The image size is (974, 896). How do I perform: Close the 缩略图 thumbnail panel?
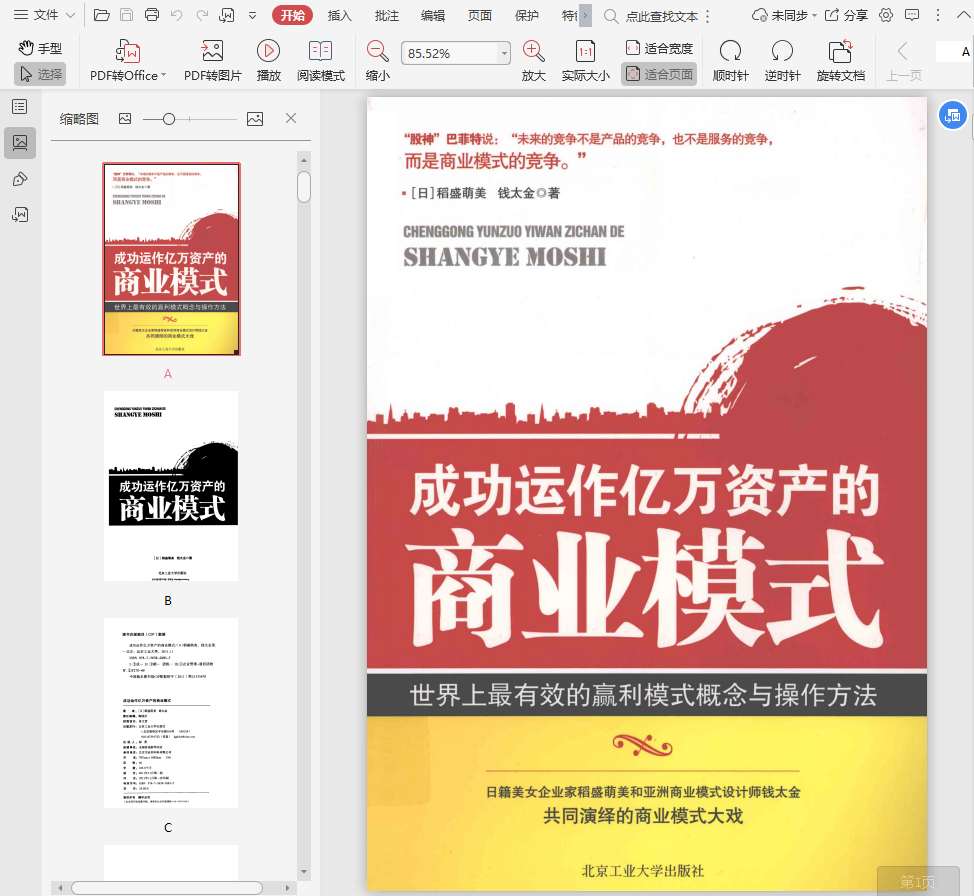291,118
